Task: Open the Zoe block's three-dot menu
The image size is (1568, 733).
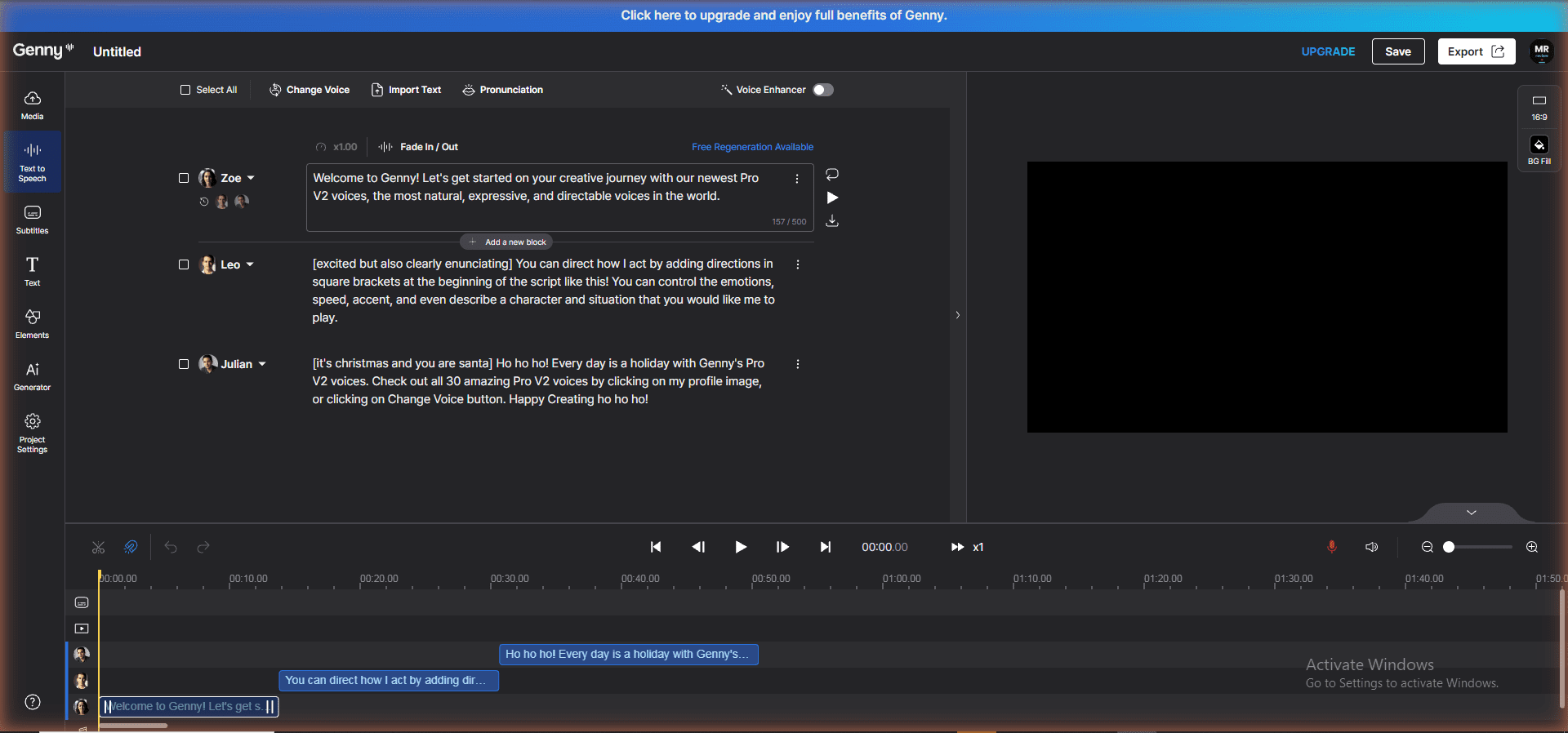Action: click(x=797, y=179)
